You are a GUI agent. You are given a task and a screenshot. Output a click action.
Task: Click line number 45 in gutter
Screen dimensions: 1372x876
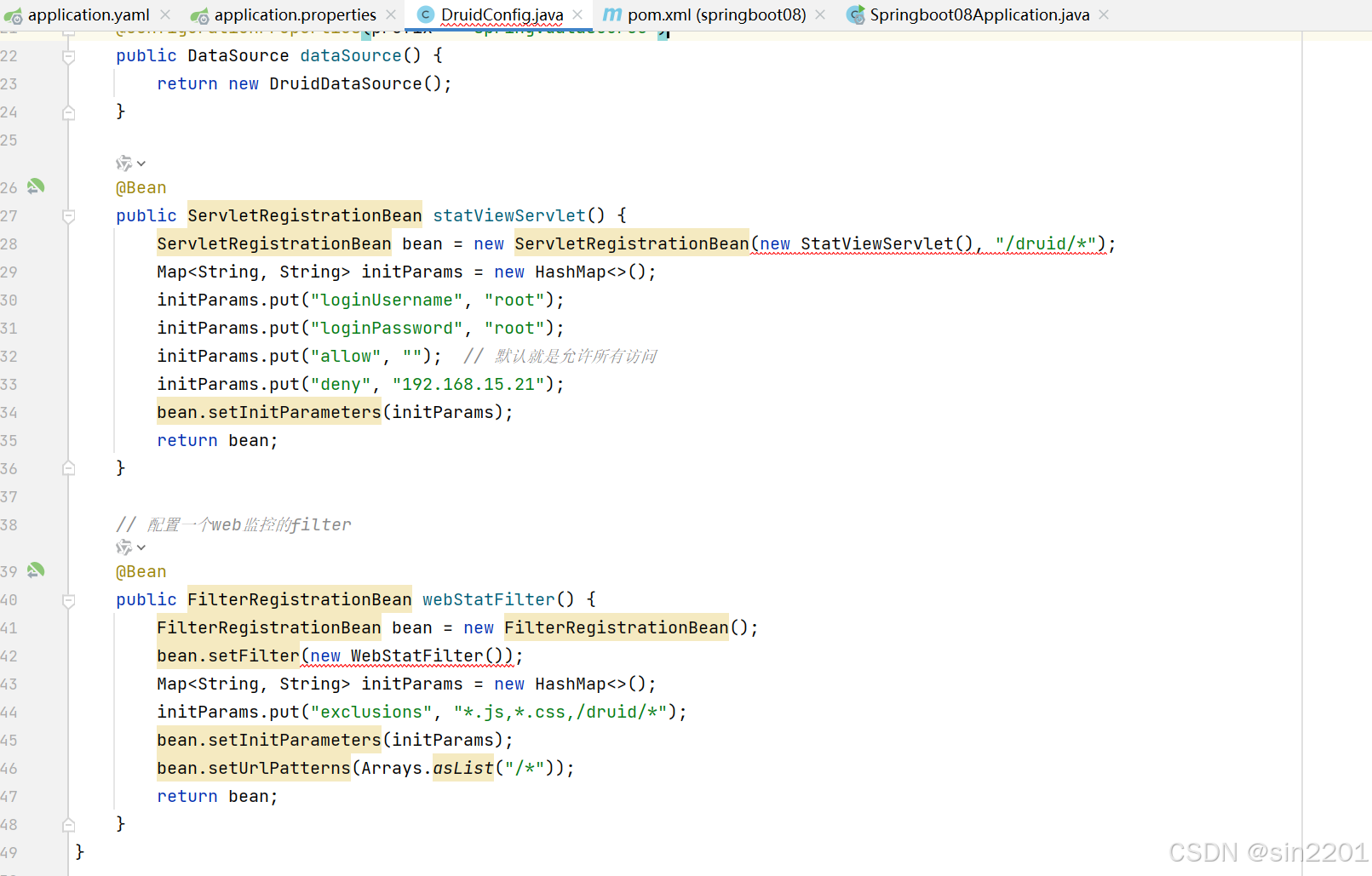coord(9,740)
